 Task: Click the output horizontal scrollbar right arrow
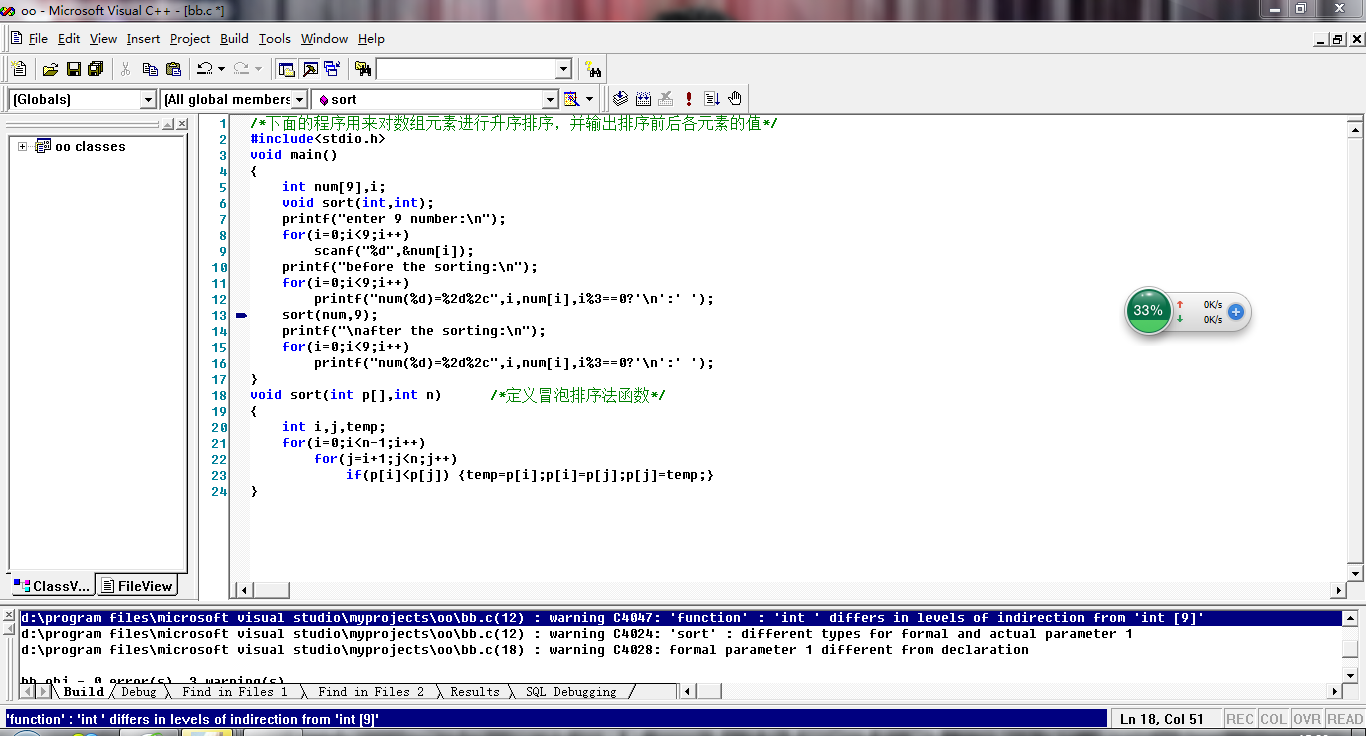1335,691
